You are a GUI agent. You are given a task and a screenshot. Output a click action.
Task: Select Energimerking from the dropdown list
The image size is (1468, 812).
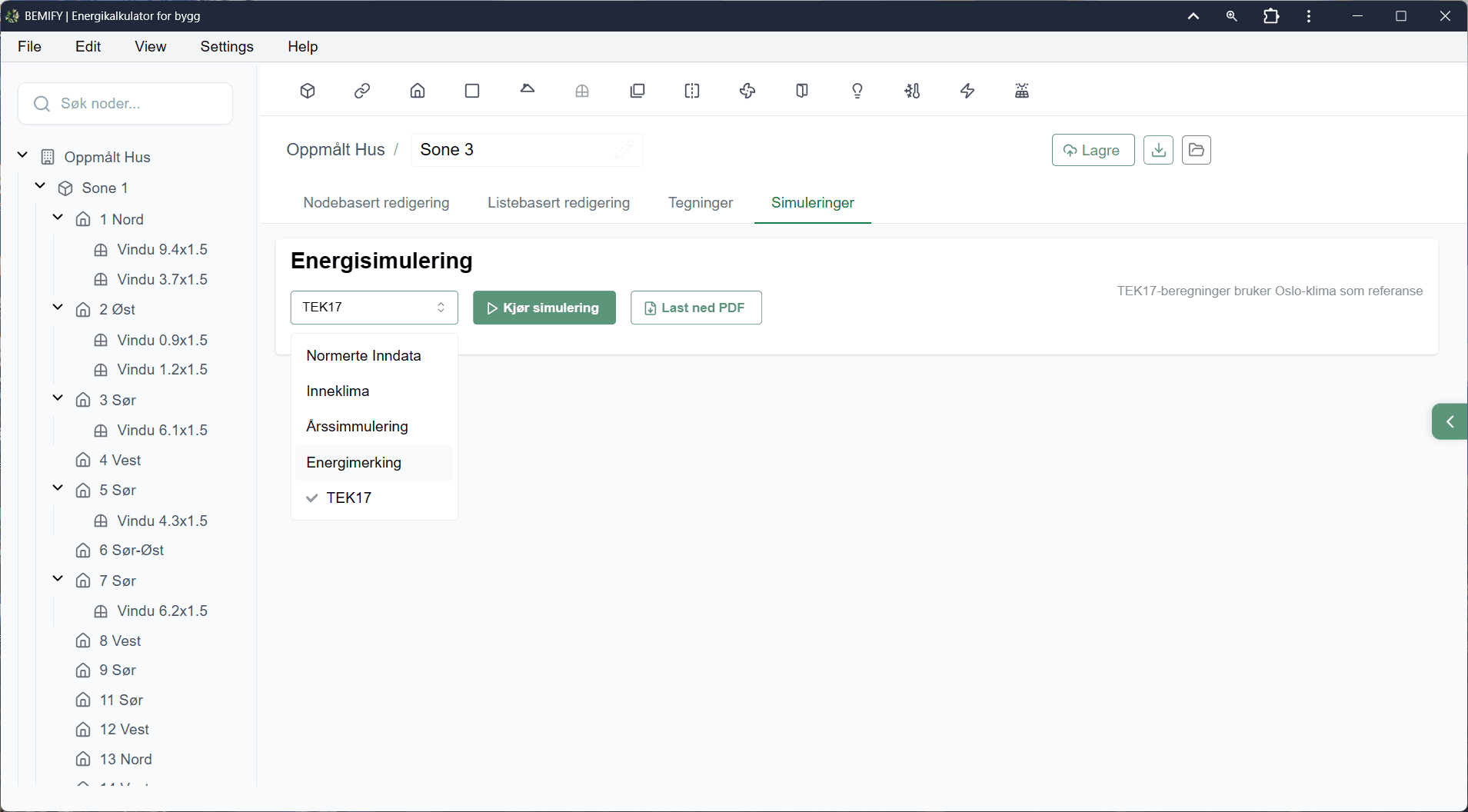coord(354,462)
